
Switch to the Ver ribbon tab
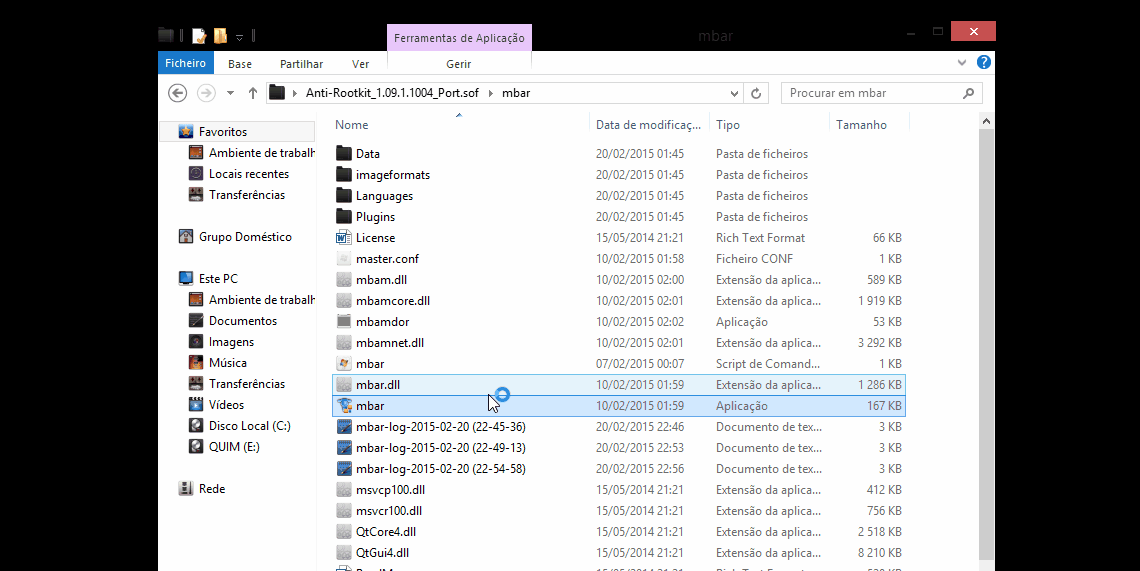click(x=360, y=64)
